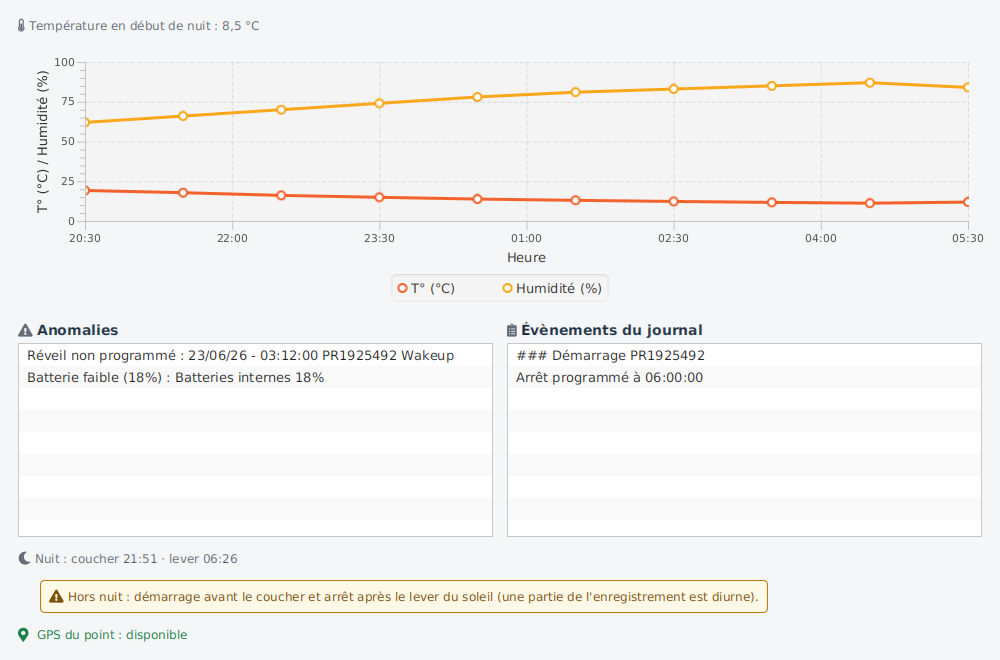Click the first temperature point at 20:30
This screenshot has width=1000, height=660.
click(85, 191)
